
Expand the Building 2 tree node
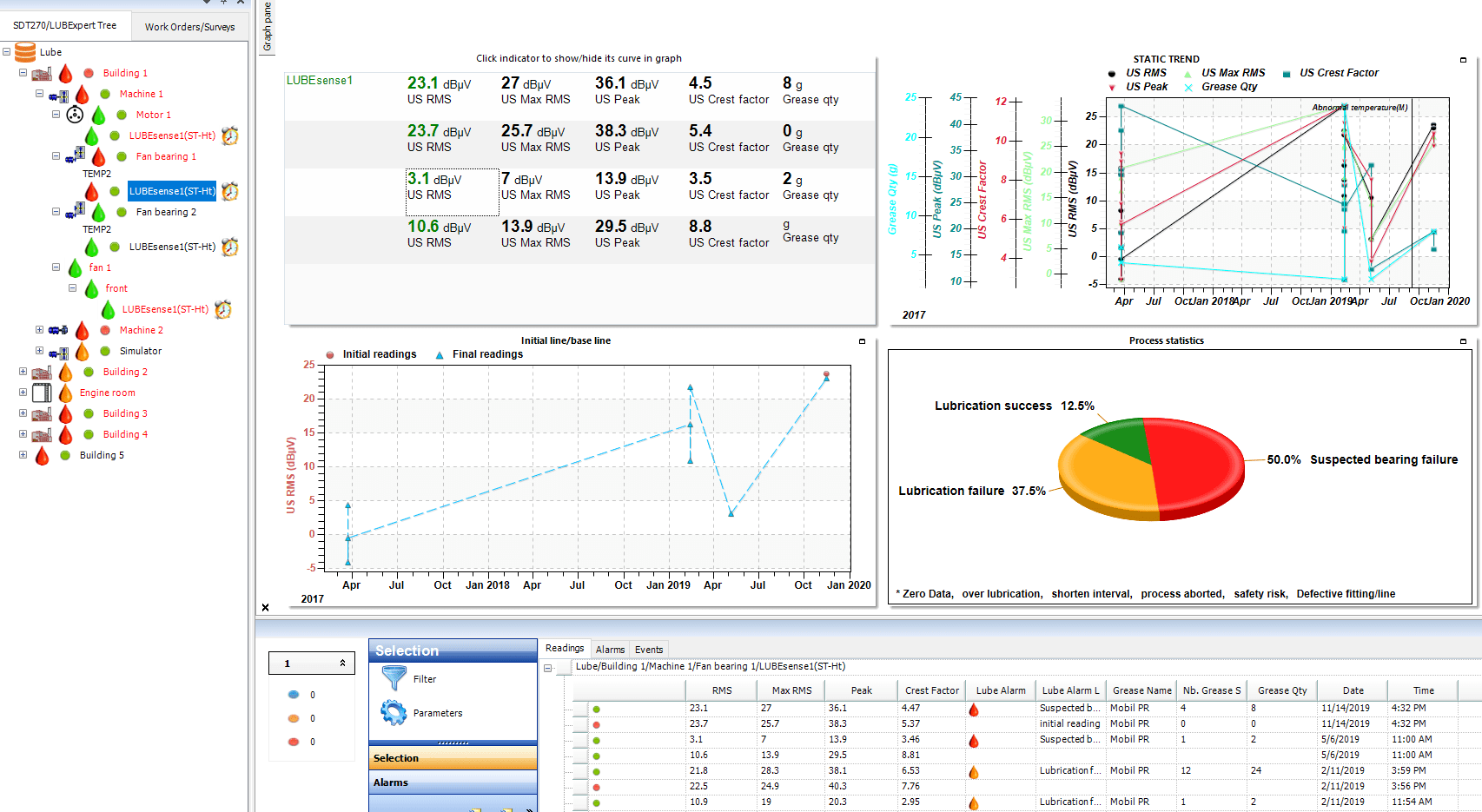tap(21, 371)
